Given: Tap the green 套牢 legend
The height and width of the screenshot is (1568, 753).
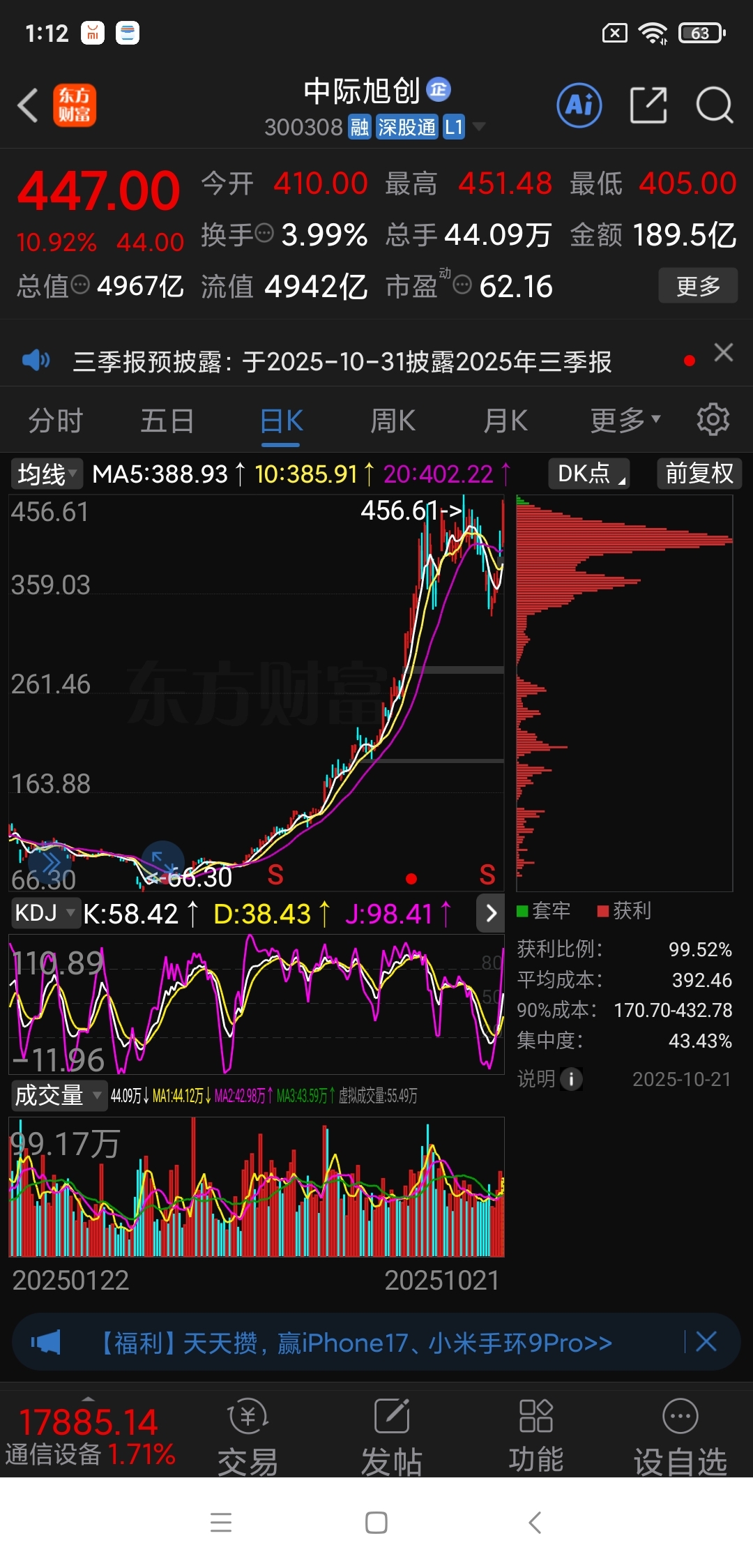Looking at the screenshot, I should pos(543,910).
